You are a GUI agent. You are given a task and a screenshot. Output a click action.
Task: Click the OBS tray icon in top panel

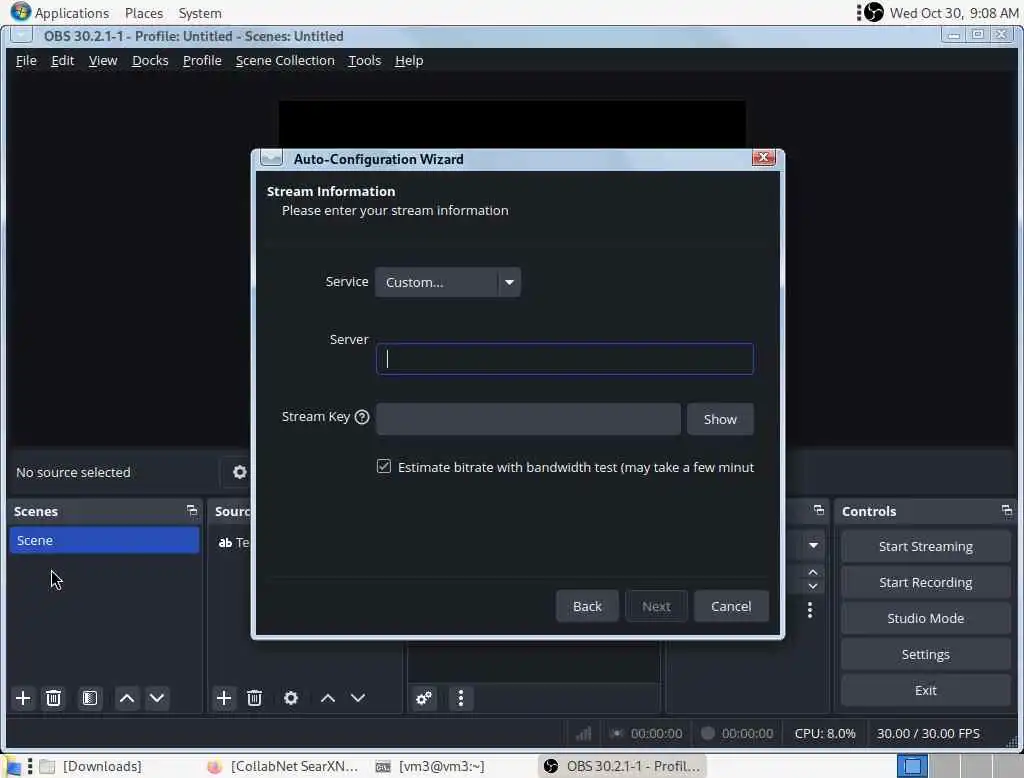pyautogui.click(x=873, y=12)
